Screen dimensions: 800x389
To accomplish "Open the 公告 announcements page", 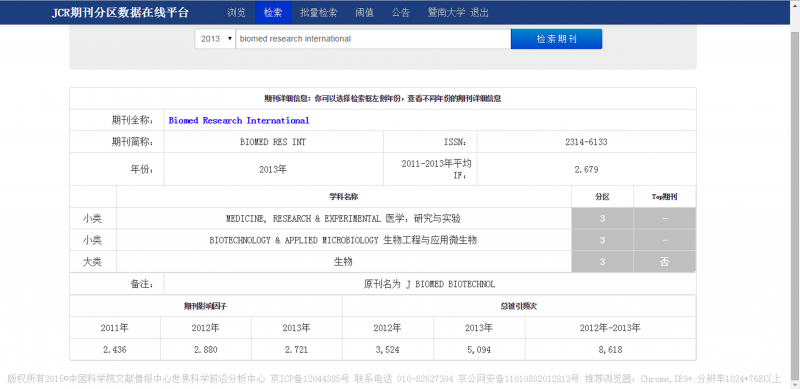I will (x=401, y=13).
